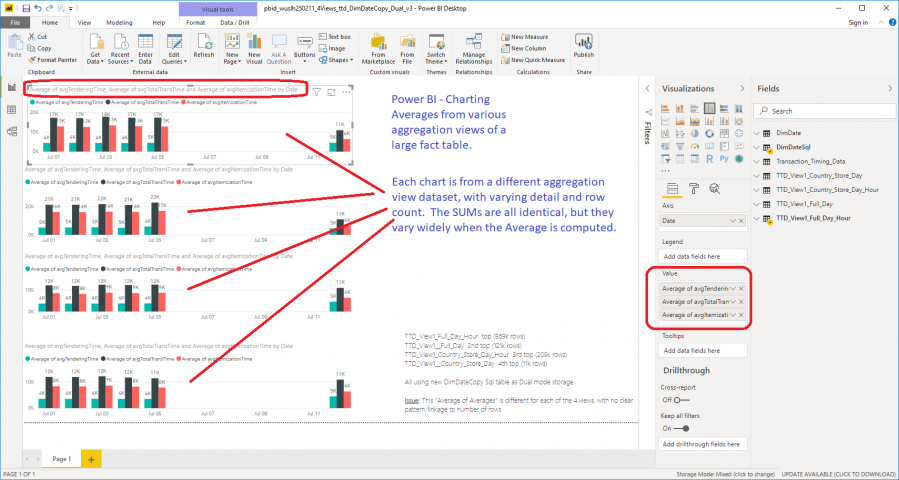Publish the report

[584, 46]
